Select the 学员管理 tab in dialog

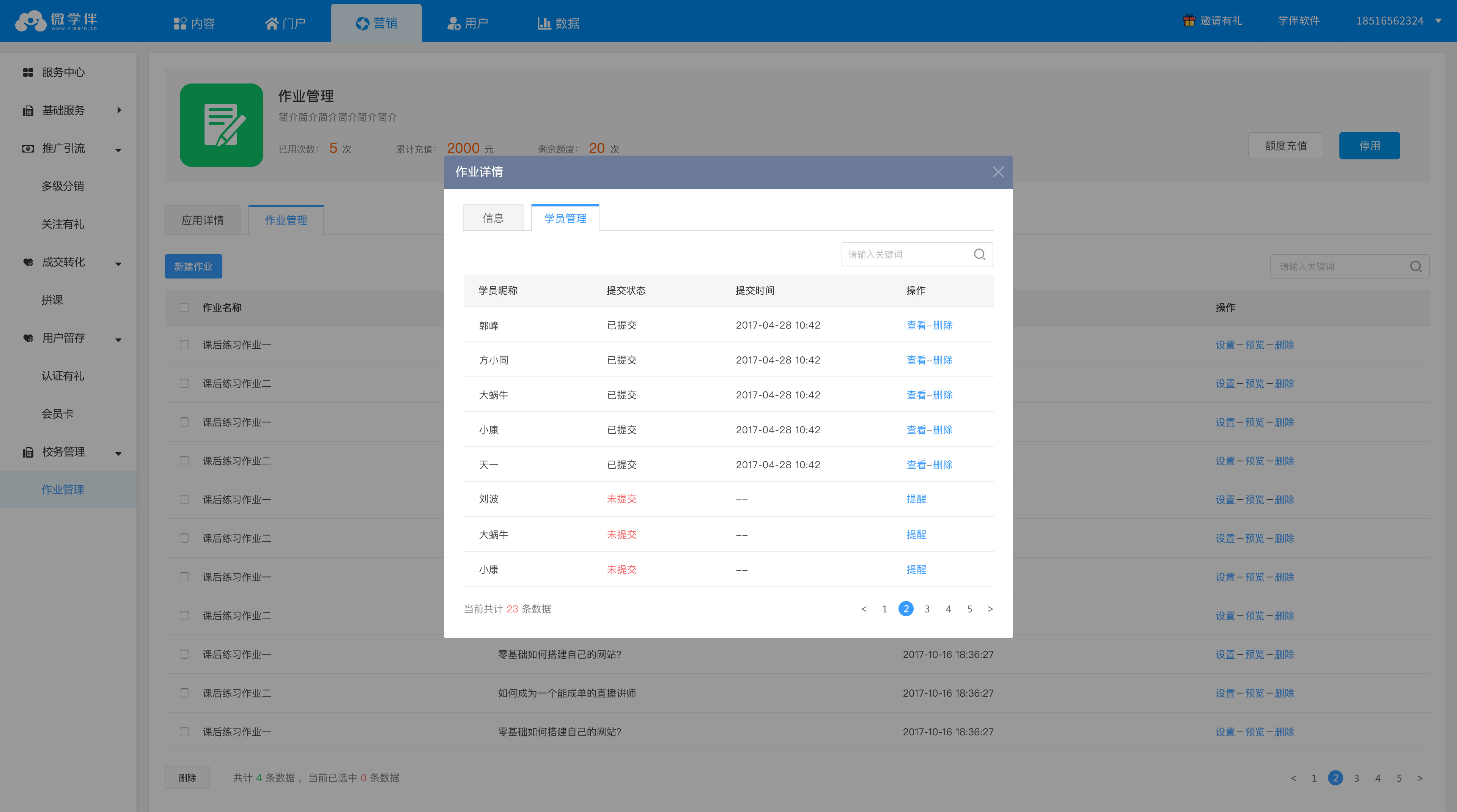pos(565,218)
